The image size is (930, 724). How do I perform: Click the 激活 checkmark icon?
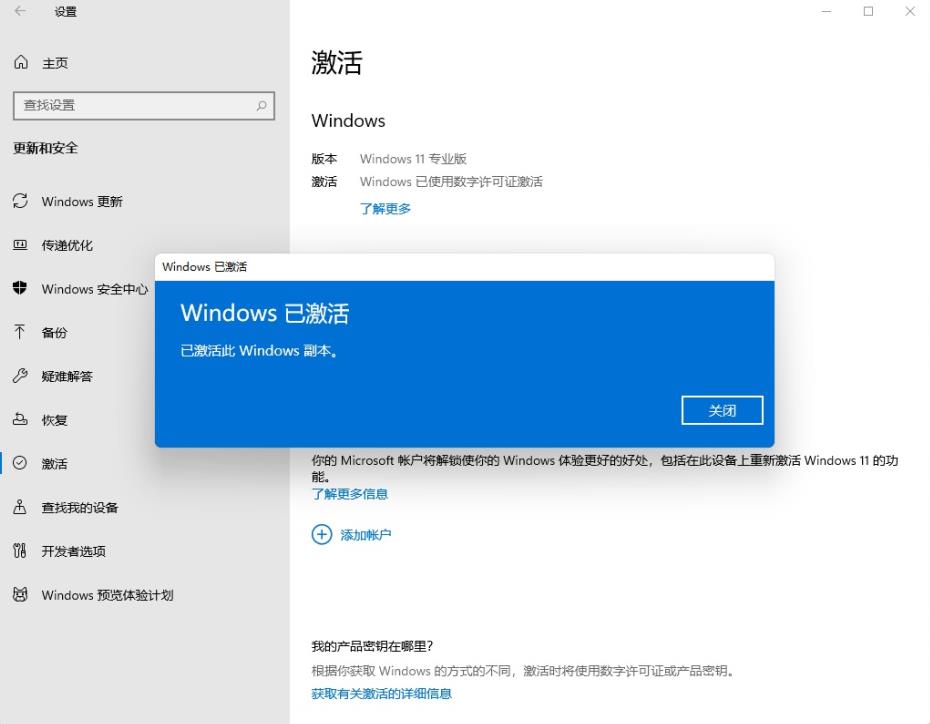pyautogui.click(x=19, y=463)
